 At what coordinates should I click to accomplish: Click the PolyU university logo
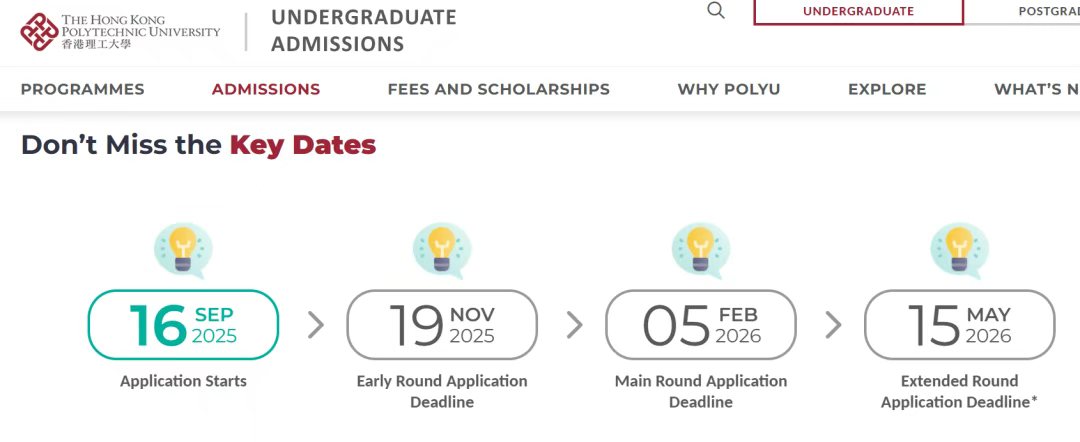coord(120,32)
